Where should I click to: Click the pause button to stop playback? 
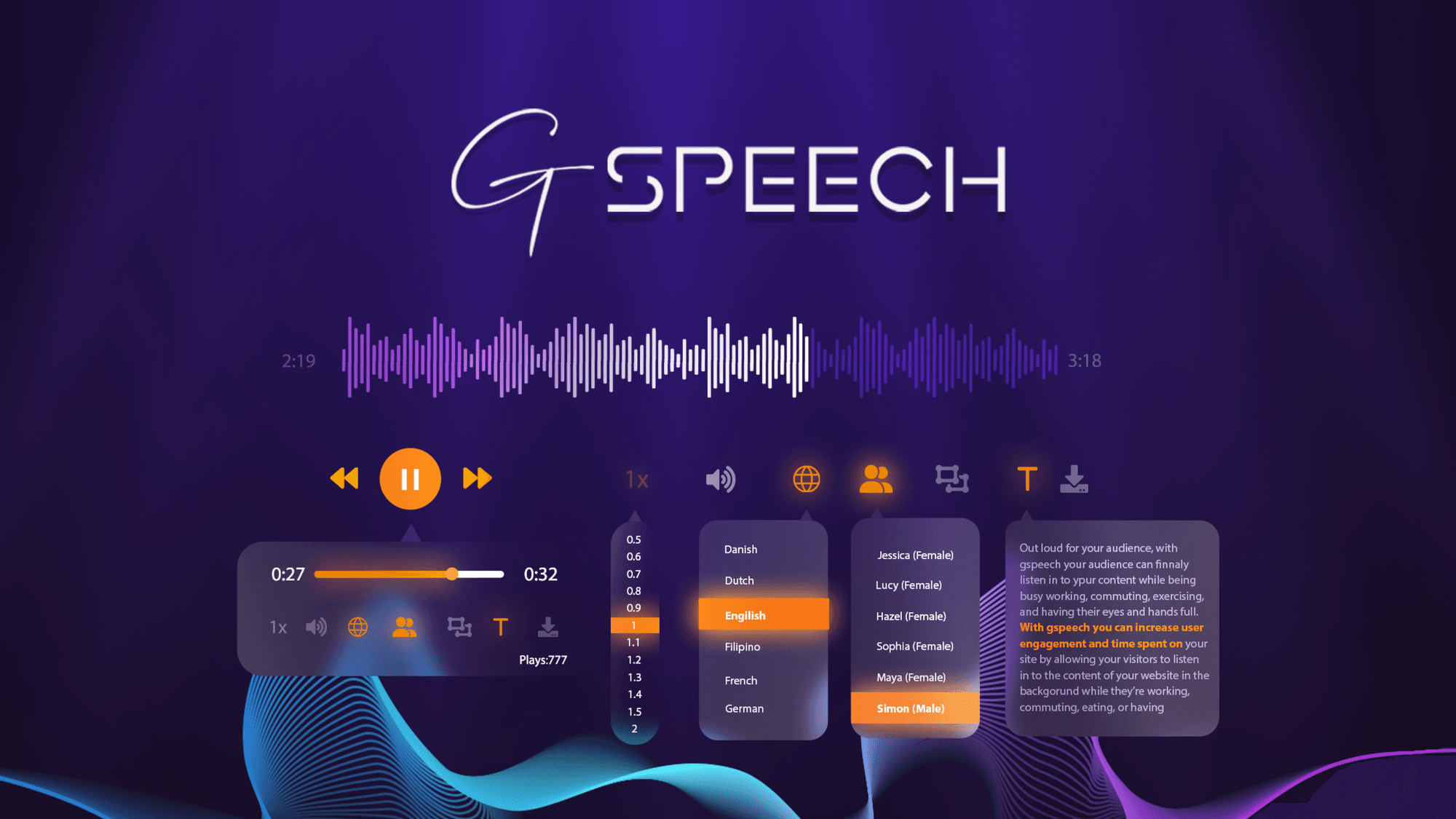pos(411,478)
